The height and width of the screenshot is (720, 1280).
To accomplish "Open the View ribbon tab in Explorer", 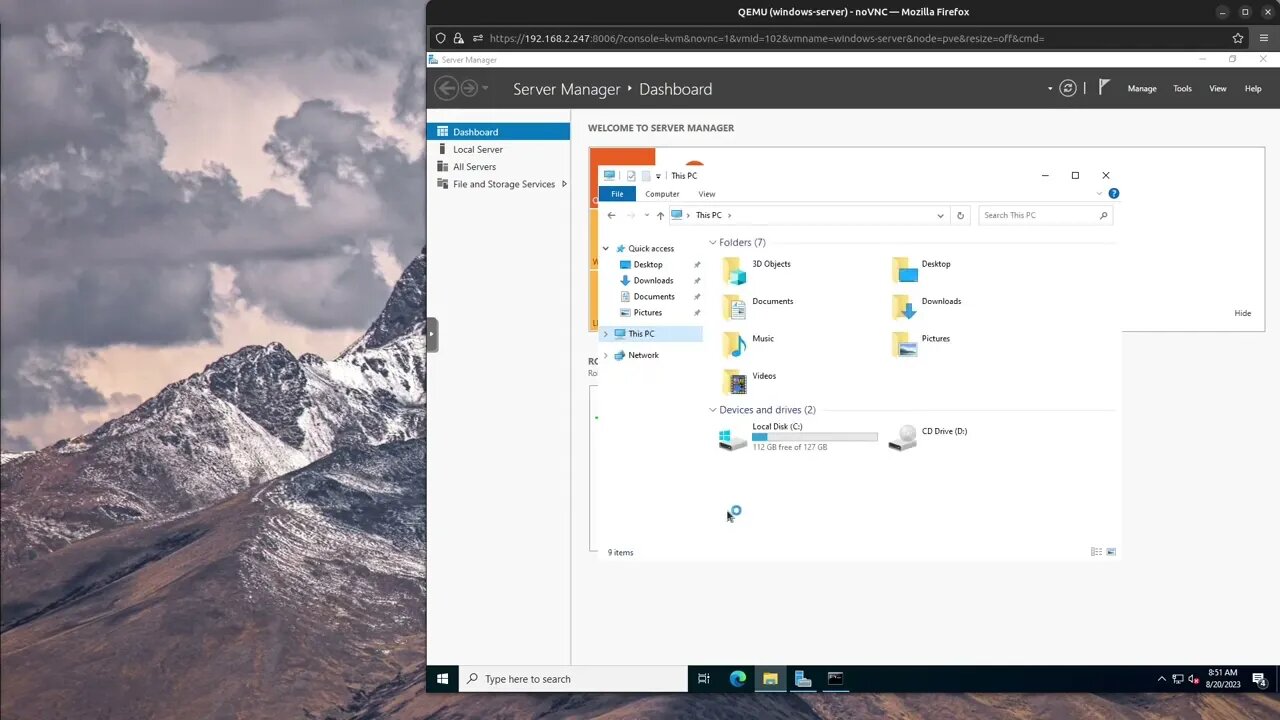I will tap(707, 194).
